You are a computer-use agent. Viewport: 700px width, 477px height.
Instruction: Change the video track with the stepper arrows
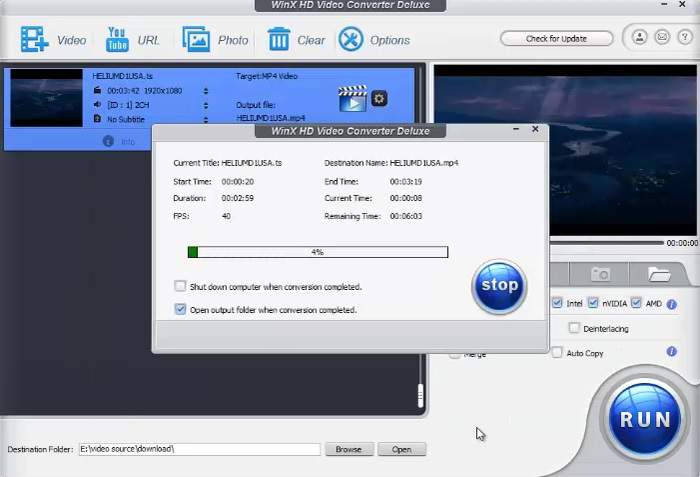pos(206,91)
